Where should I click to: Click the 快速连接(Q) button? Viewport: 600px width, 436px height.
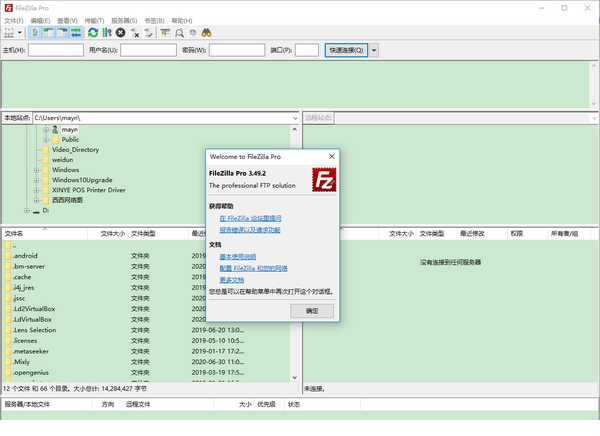(346, 50)
